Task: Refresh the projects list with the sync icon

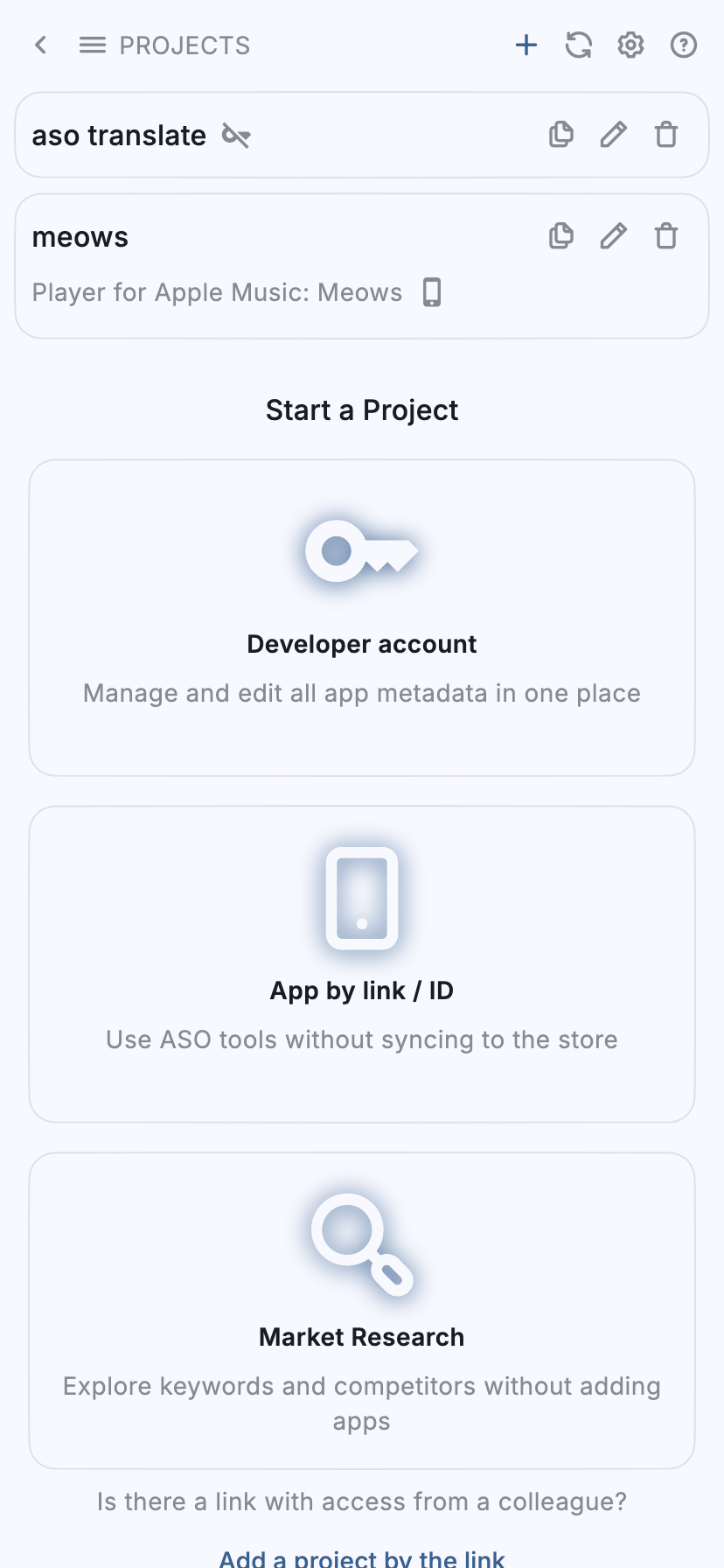Action: [x=578, y=45]
